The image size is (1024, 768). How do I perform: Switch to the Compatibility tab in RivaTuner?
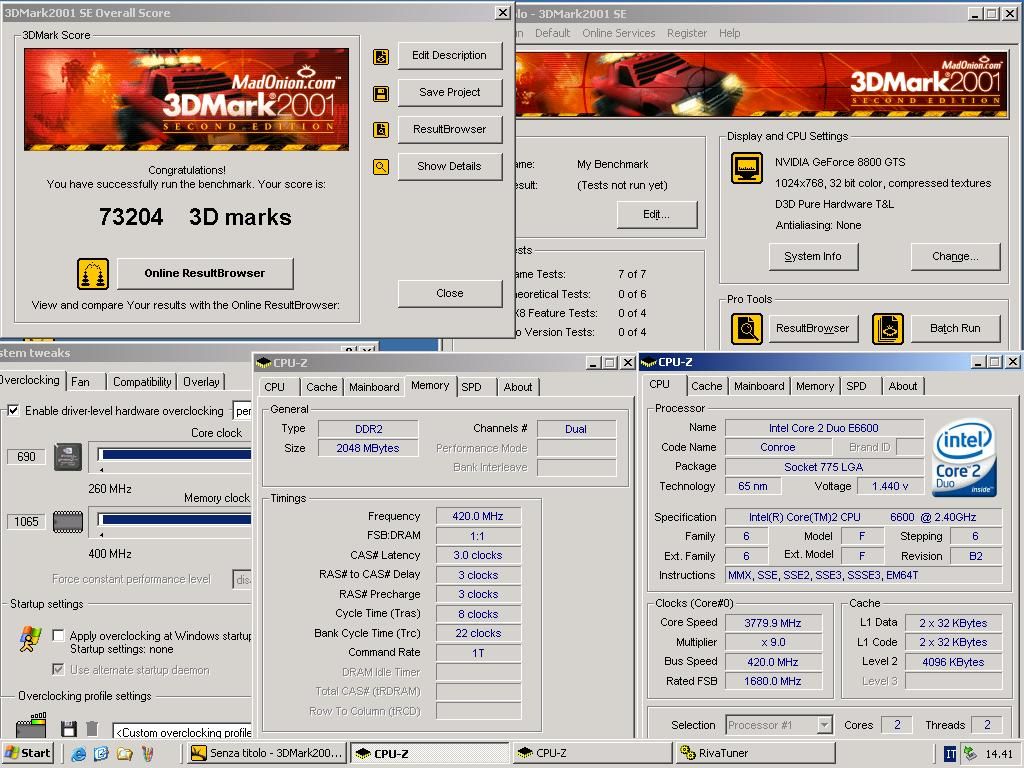pyautogui.click(x=142, y=382)
